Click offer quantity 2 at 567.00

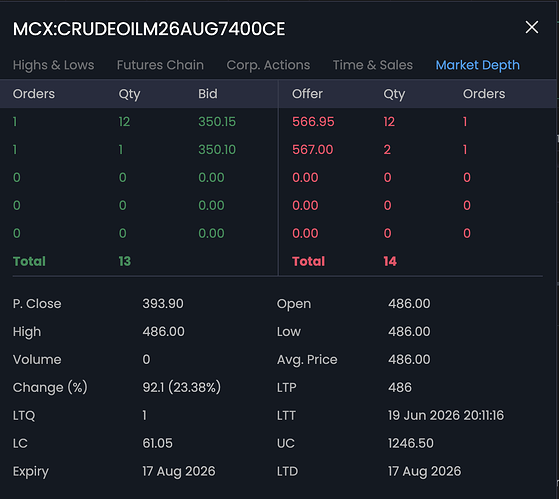tap(387, 149)
